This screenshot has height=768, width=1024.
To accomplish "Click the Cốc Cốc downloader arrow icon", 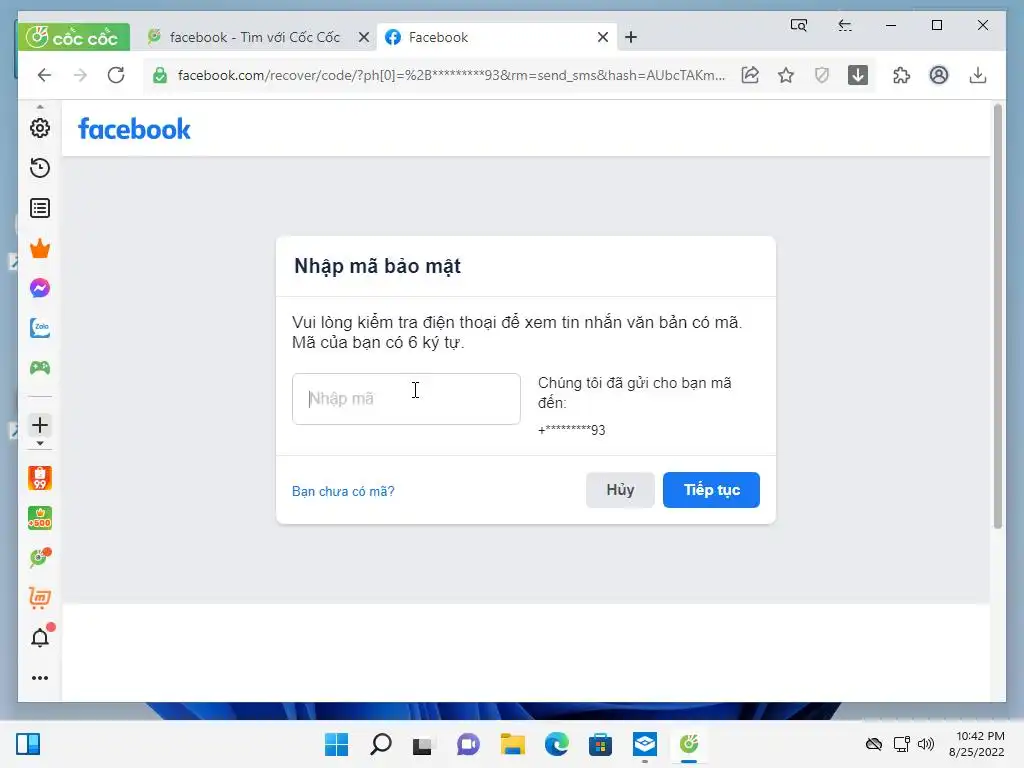I will [x=857, y=75].
